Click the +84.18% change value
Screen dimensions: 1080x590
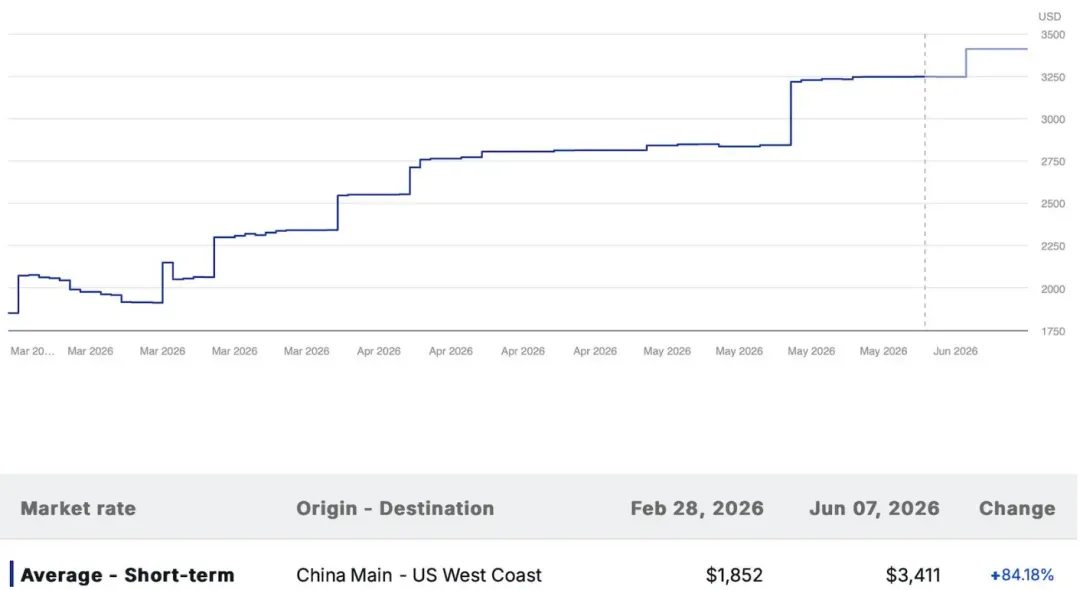[1022, 574]
